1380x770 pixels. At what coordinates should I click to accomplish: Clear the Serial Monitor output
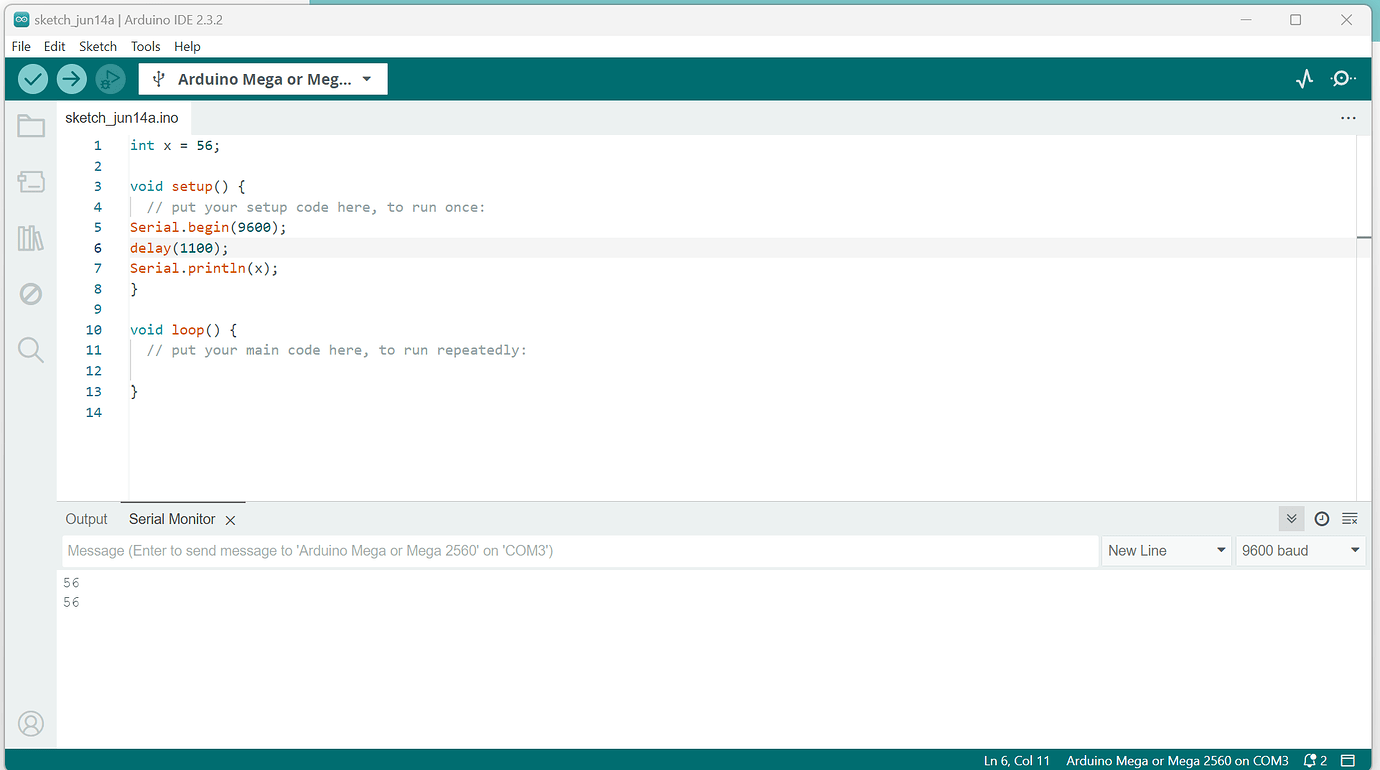point(1350,519)
